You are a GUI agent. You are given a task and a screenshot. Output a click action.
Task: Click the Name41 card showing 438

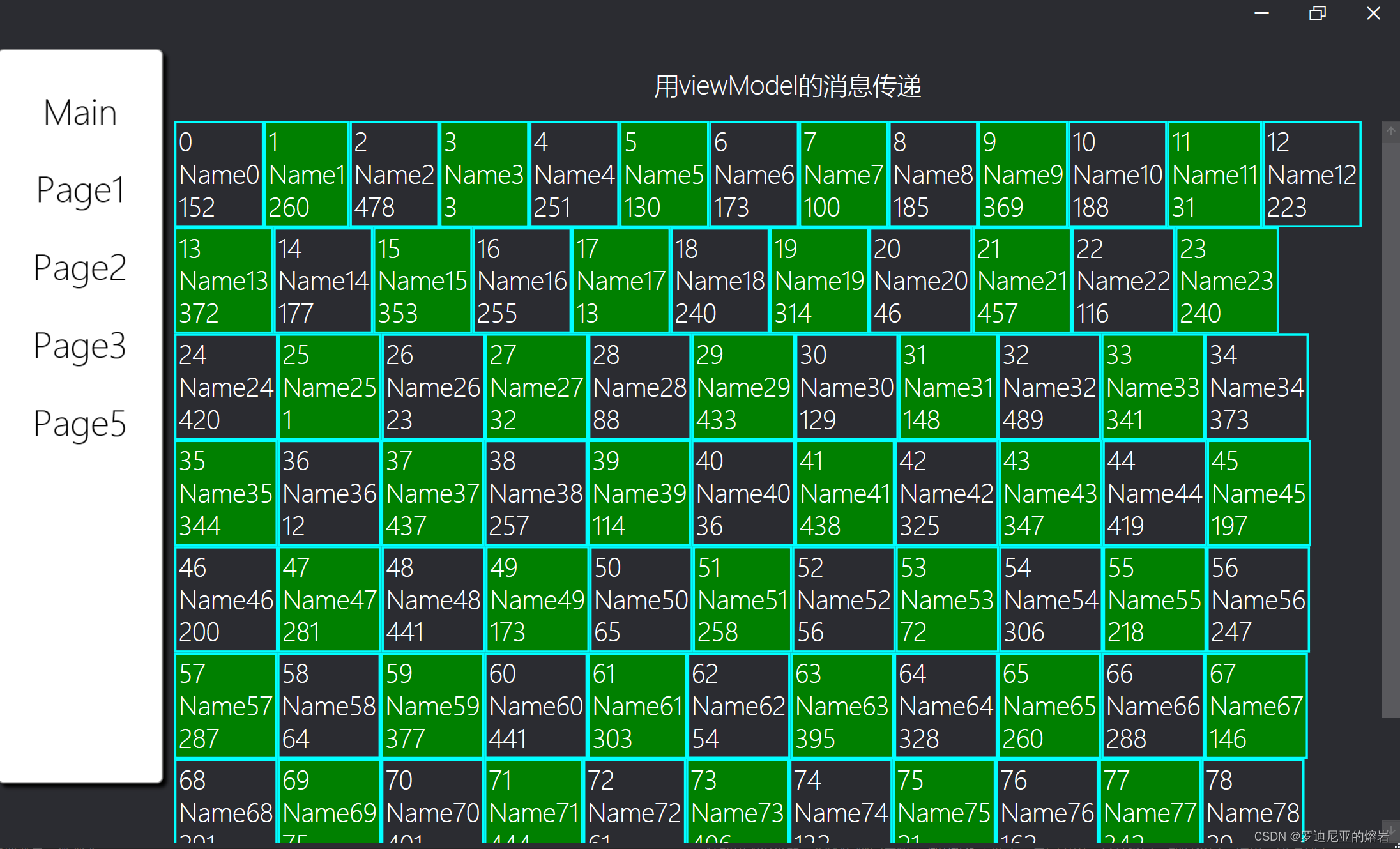(x=845, y=493)
